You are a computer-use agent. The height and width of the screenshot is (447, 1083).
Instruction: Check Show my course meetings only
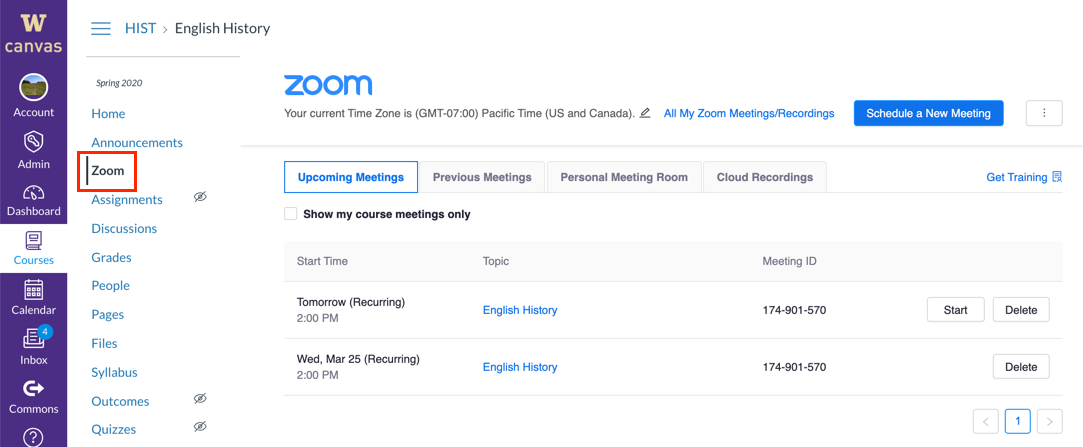coord(291,214)
